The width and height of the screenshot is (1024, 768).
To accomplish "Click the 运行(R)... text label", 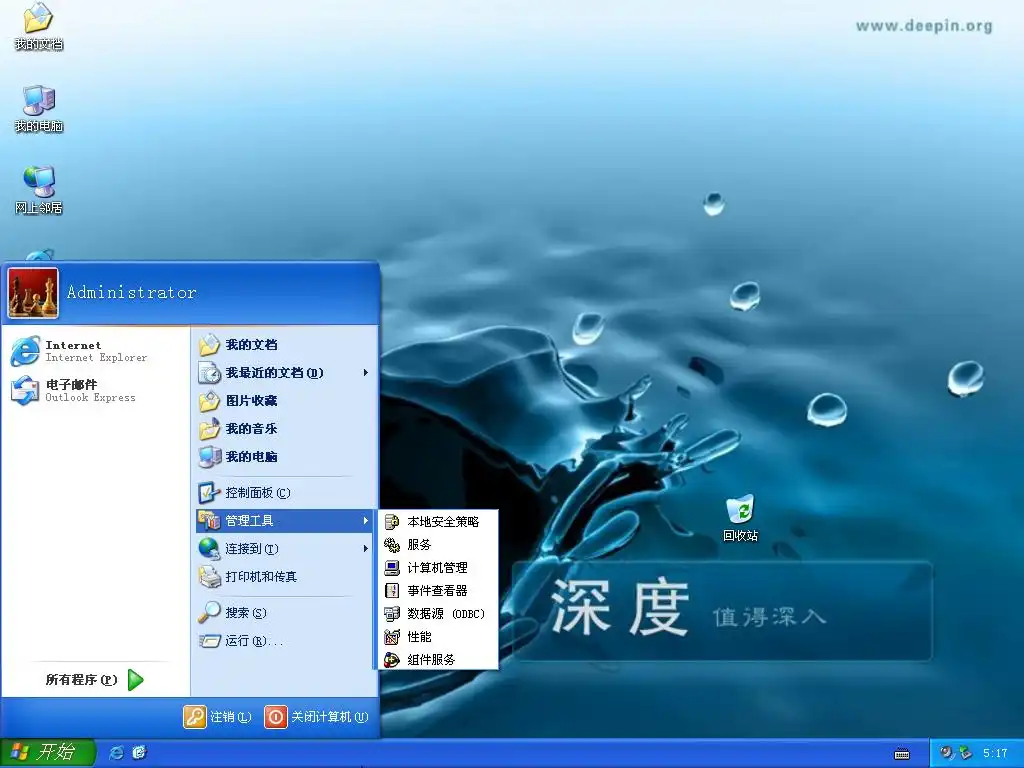I will [254, 641].
